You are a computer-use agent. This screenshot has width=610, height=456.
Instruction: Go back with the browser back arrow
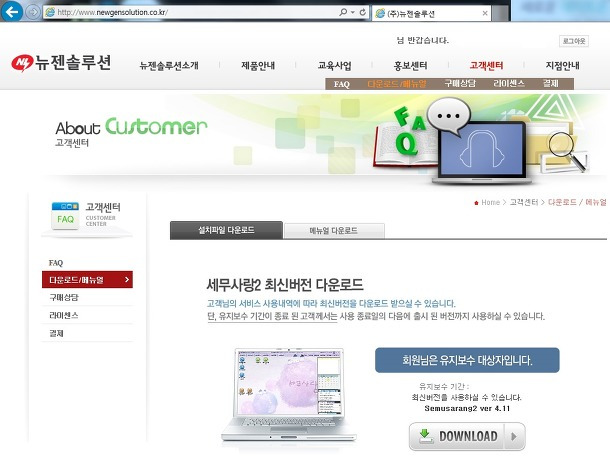11,12
